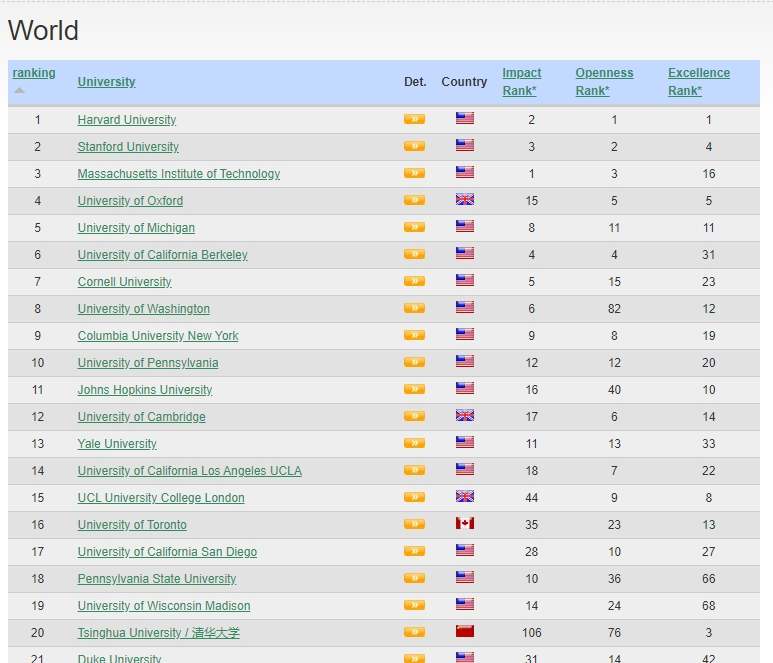Click details arrow icon for Stanford University
773x663 pixels.
coord(414,146)
